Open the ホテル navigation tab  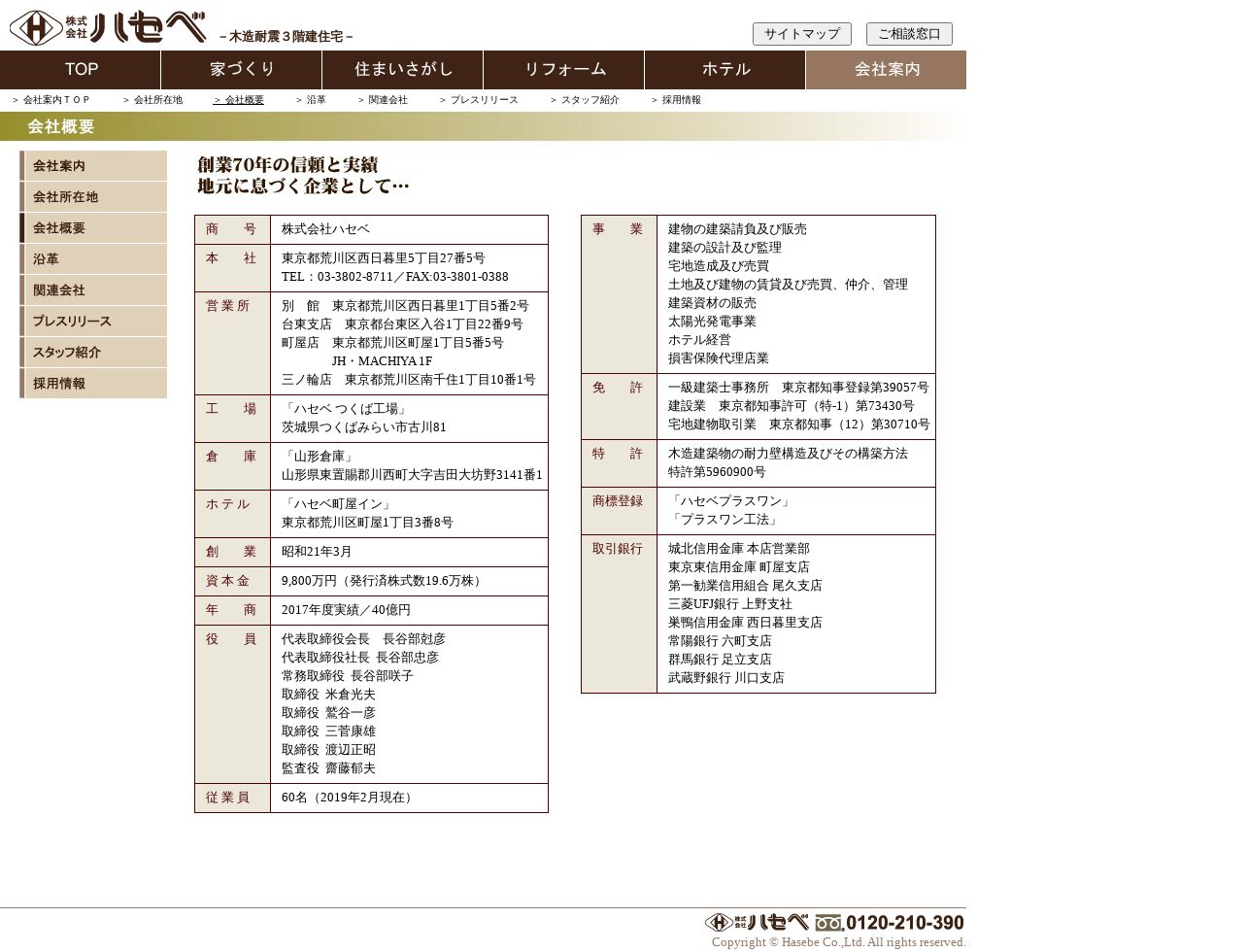[x=725, y=70]
